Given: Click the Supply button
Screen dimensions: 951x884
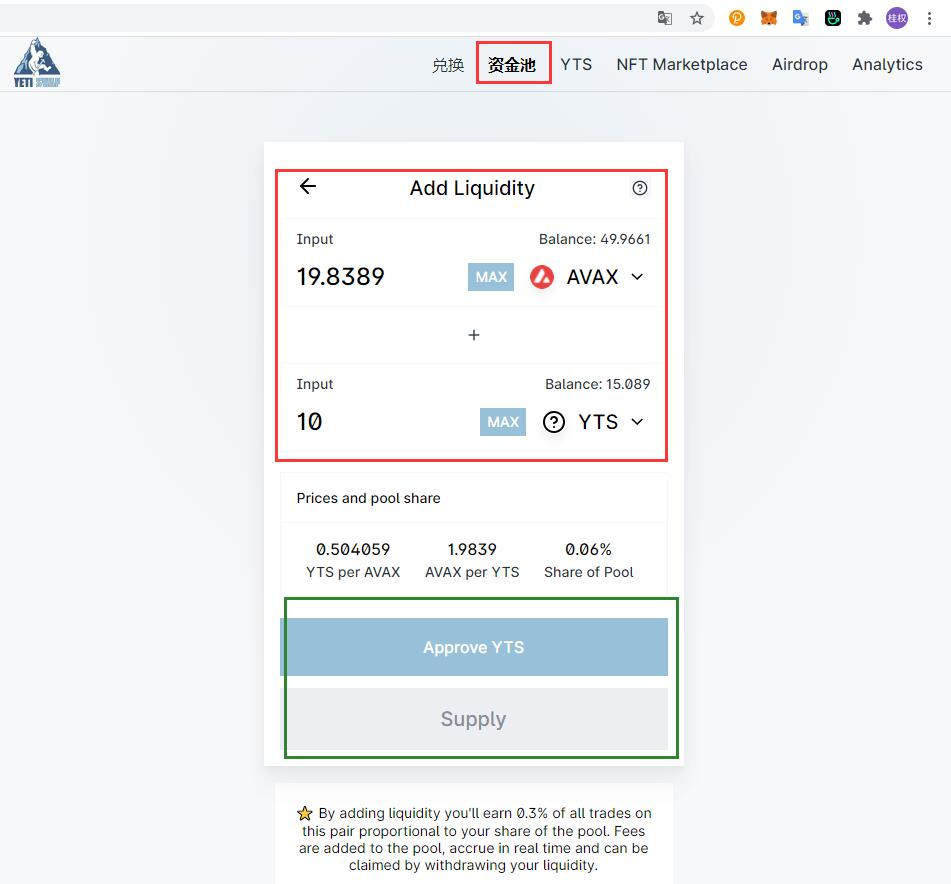Looking at the screenshot, I should click(474, 719).
